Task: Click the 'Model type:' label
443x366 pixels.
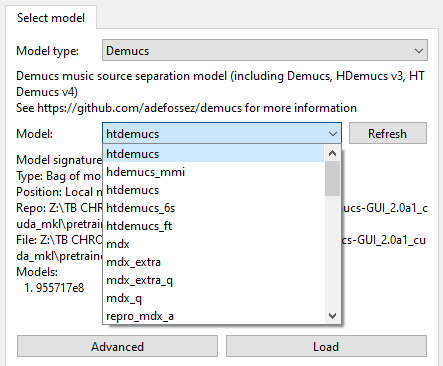Action: tap(48, 51)
